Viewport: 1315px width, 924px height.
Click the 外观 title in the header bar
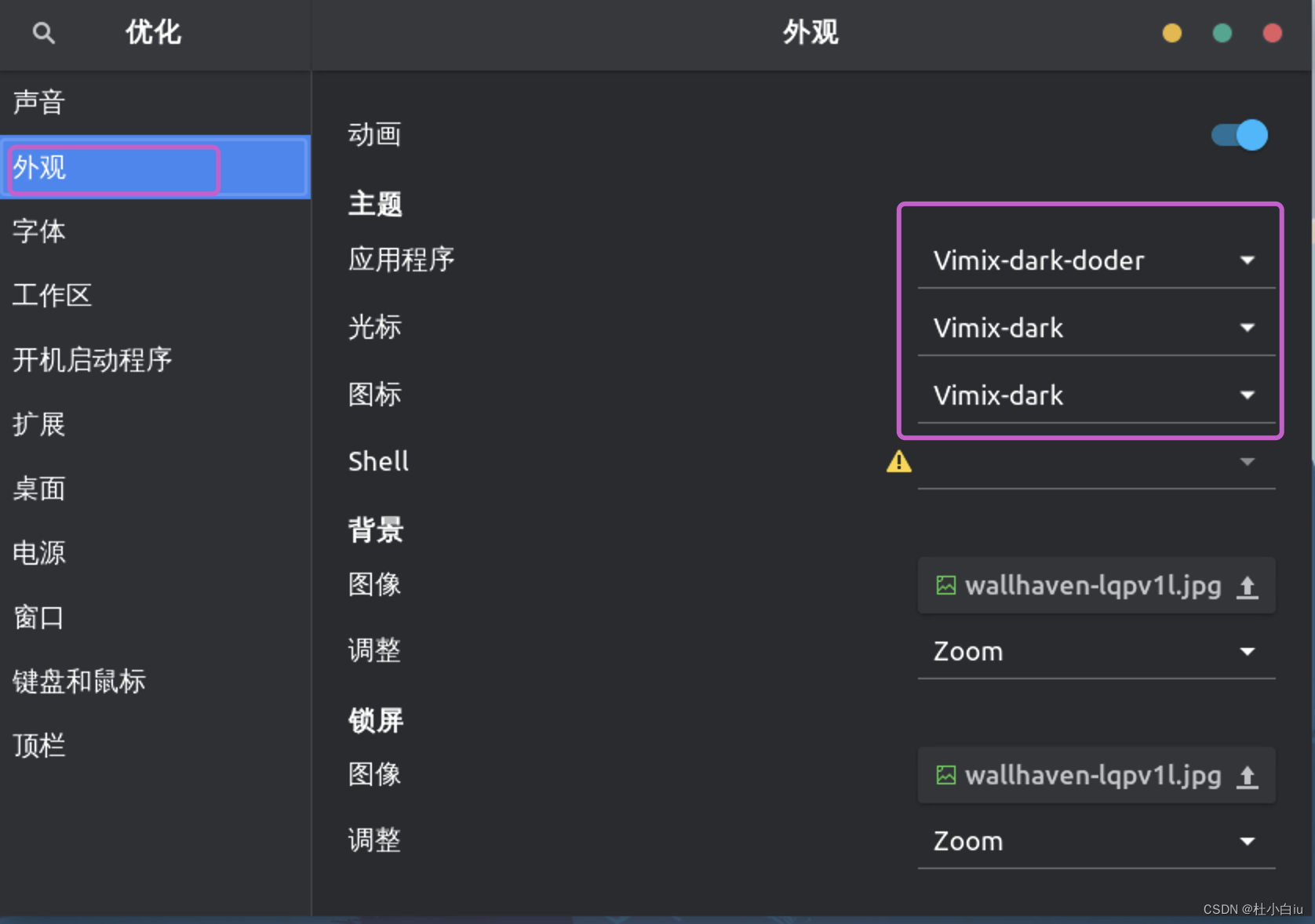point(811,33)
